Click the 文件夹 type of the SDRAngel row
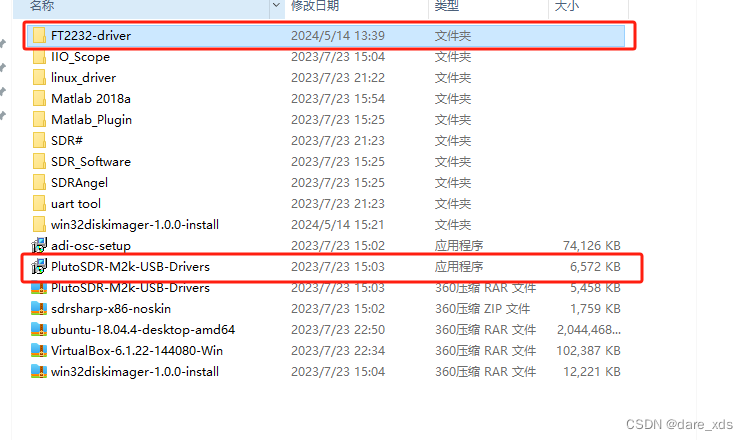This screenshot has width=748, height=440. pyautogui.click(x=453, y=183)
